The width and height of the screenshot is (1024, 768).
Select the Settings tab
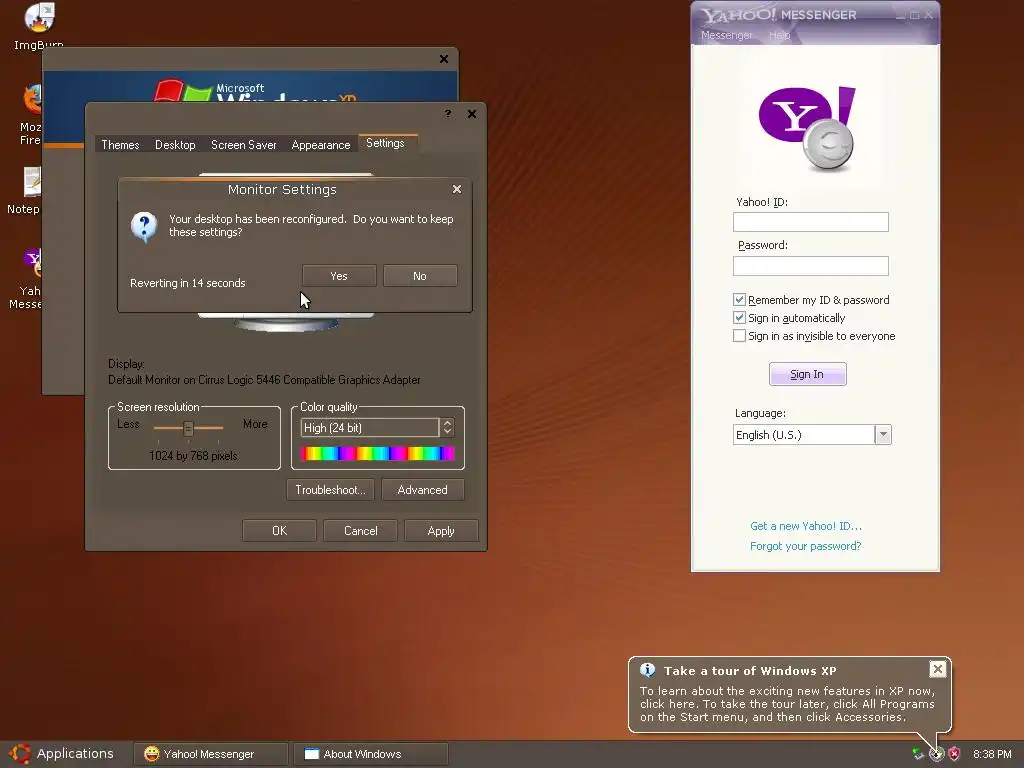(385, 143)
